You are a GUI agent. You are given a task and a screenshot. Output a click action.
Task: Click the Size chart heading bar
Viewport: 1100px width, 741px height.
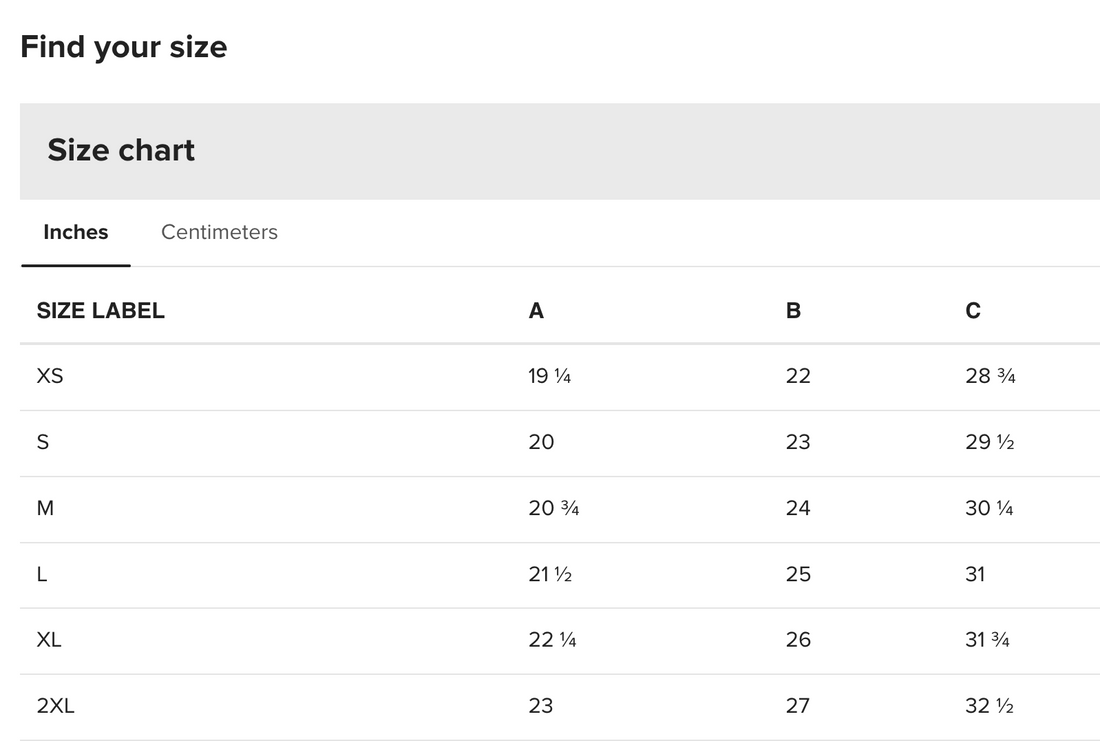click(x=559, y=151)
